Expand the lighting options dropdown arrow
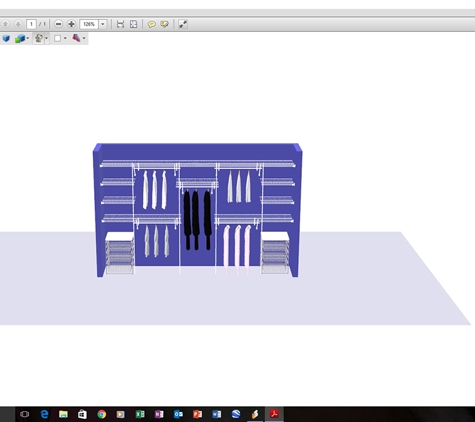475x422 pixels. 46,38
